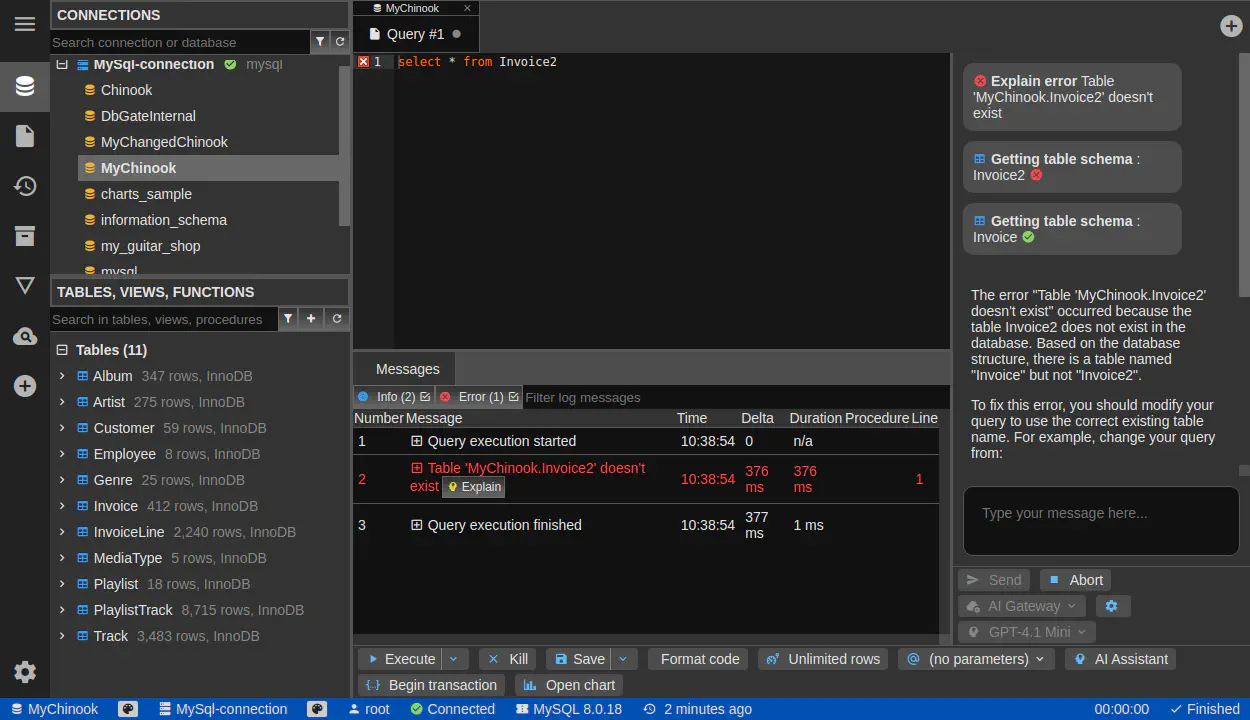Open the query history sidebar icon
This screenshot has height=720, width=1250.
pyautogui.click(x=25, y=186)
